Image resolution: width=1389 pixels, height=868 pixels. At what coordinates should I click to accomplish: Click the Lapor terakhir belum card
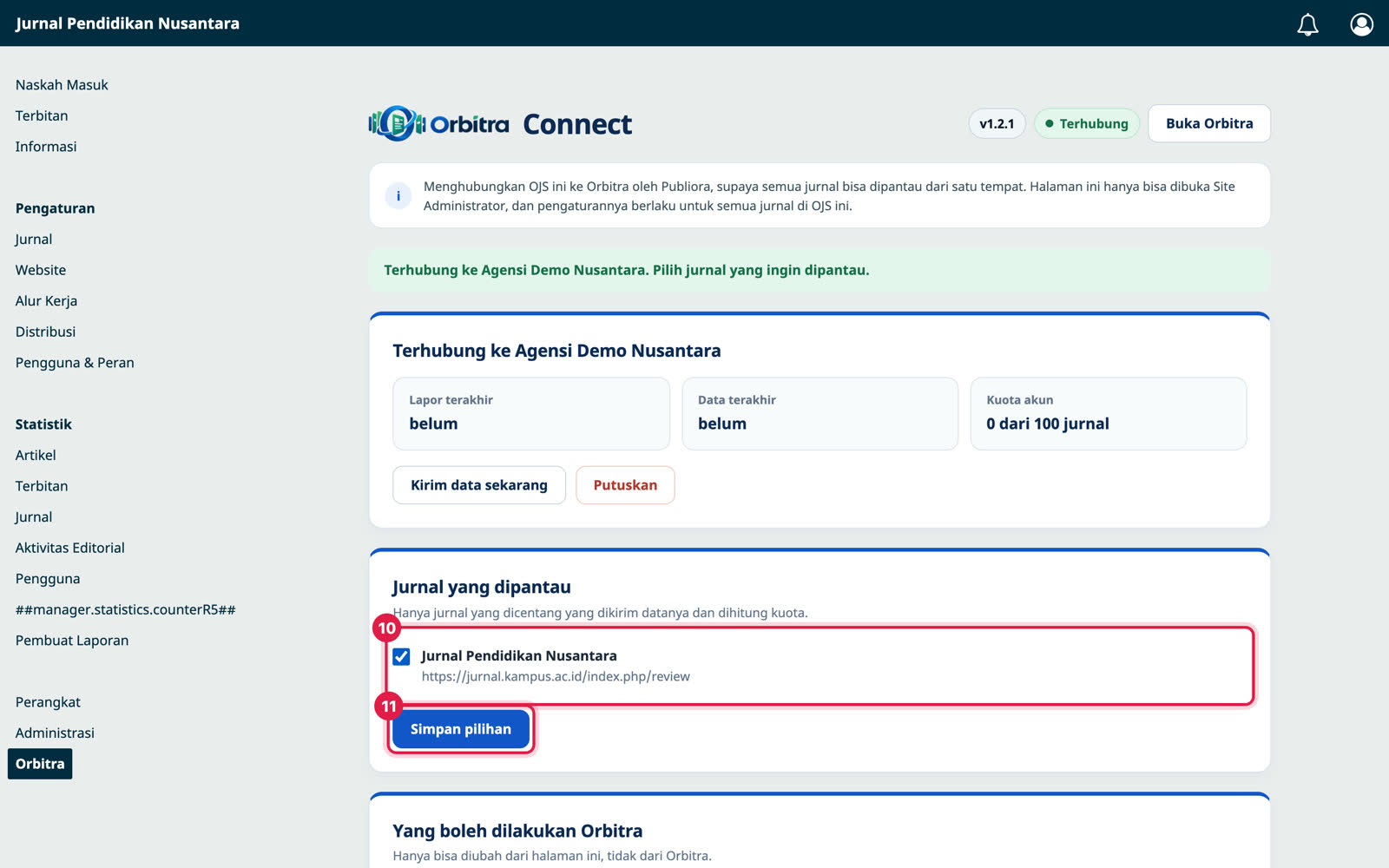[x=531, y=413]
